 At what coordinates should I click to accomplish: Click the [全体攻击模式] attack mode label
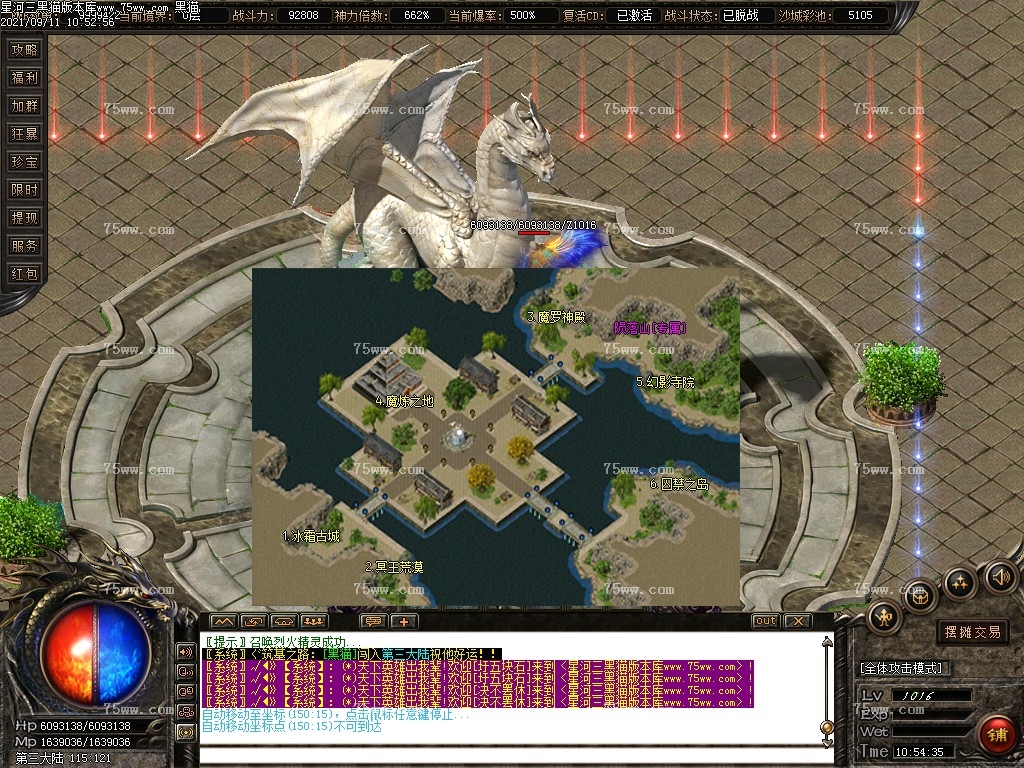tap(902, 668)
